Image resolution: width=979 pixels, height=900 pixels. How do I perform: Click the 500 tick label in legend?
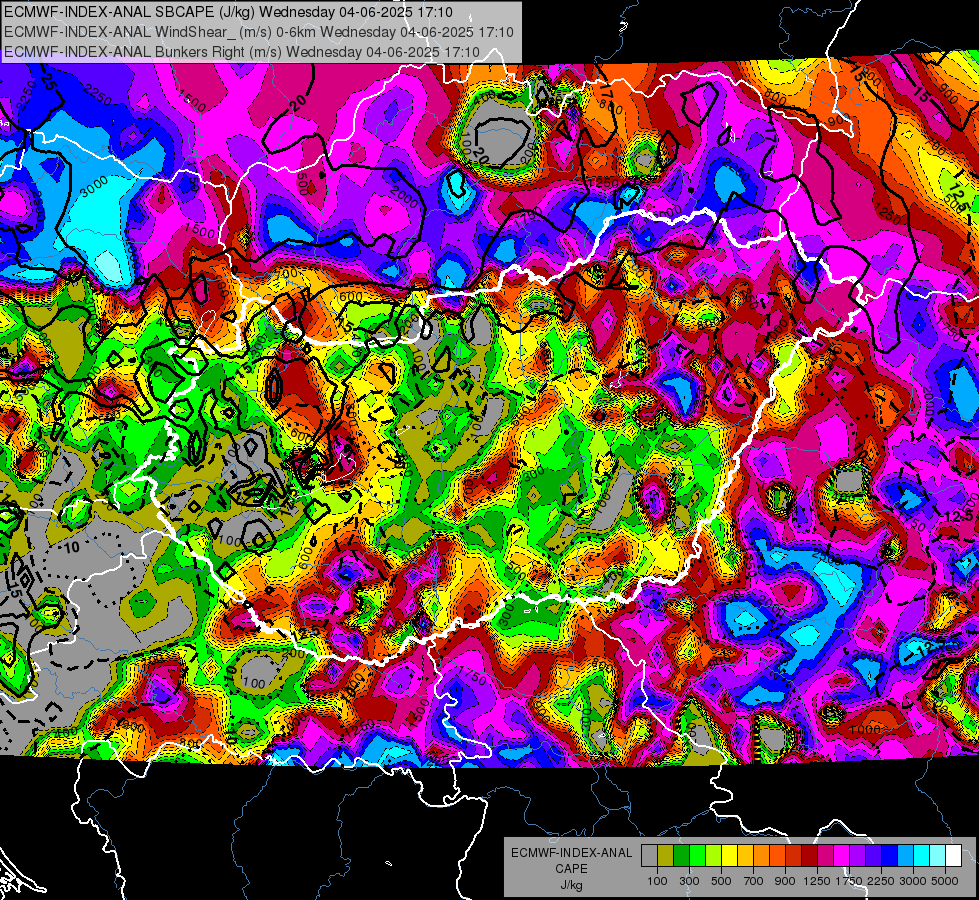(x=721, y=881)
